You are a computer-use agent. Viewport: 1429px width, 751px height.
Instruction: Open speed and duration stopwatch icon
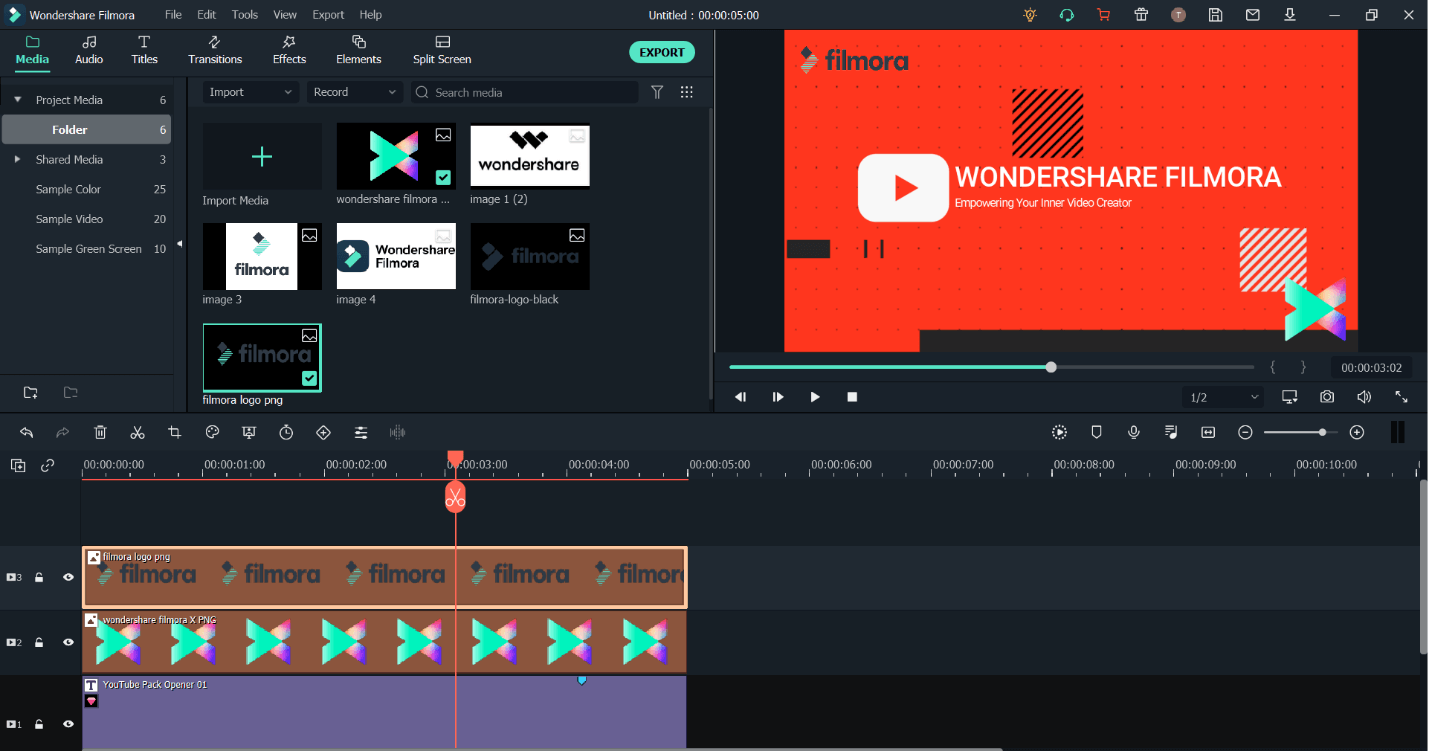(286, 432)
